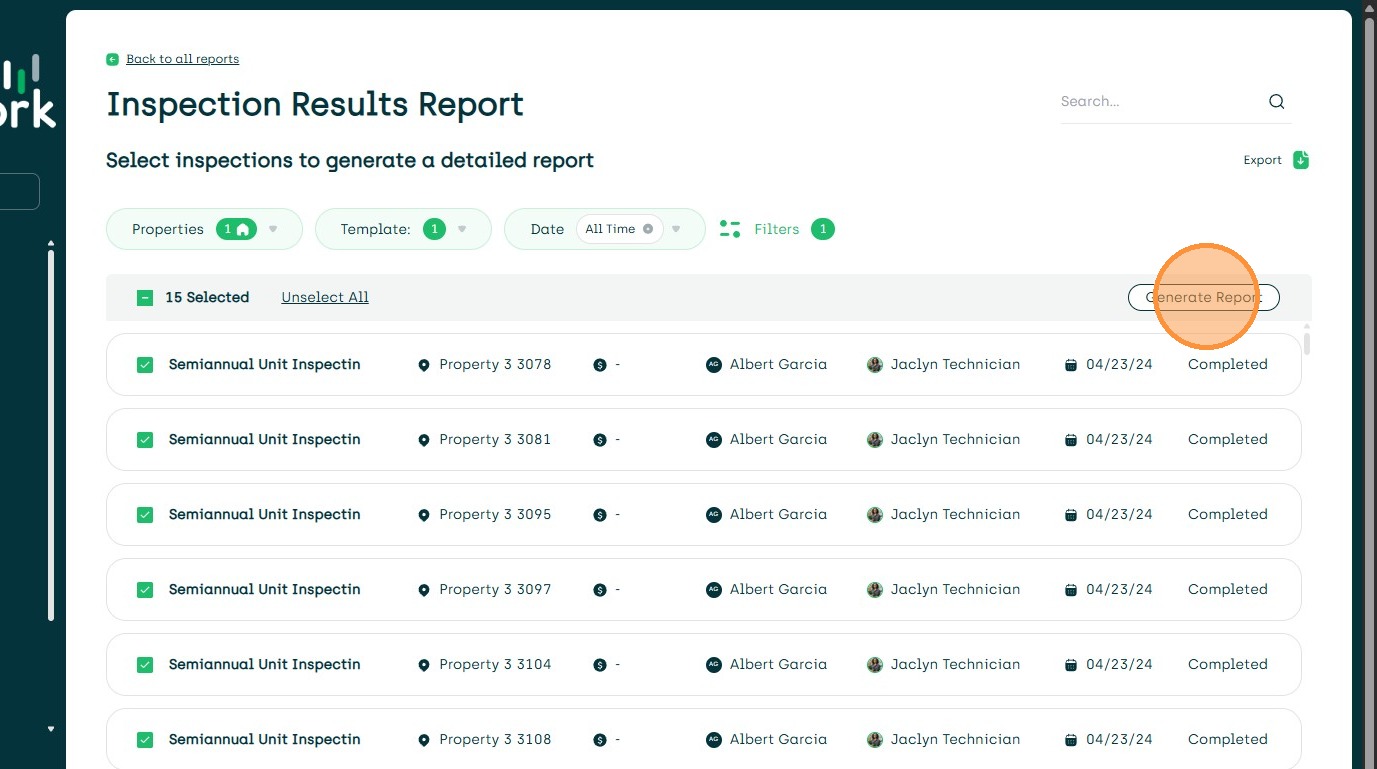Focus the Search input field
Screen dimensions: 1377x769
1155,101
